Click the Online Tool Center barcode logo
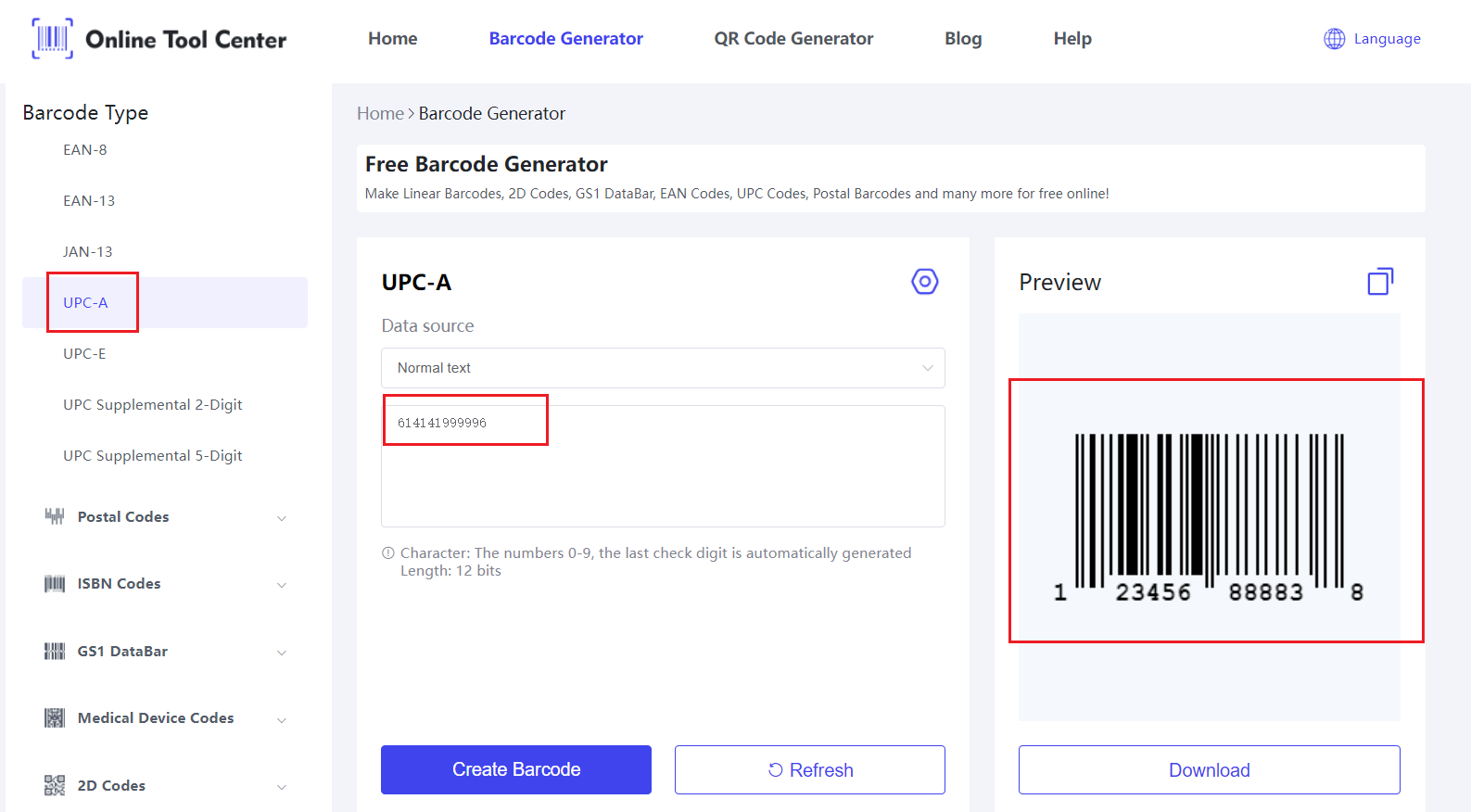The width and height of the screenshot is (1471, 812). tap(53, 39)
